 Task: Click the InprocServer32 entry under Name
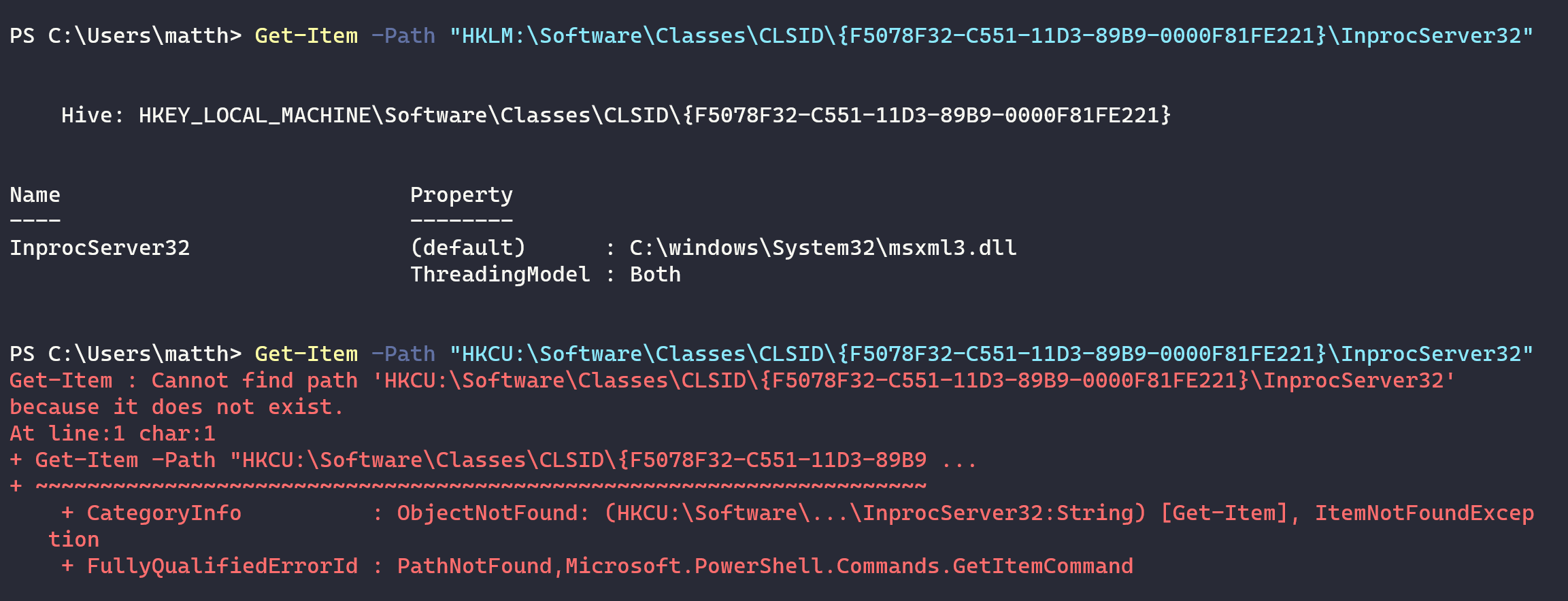(x=99, y=247)
